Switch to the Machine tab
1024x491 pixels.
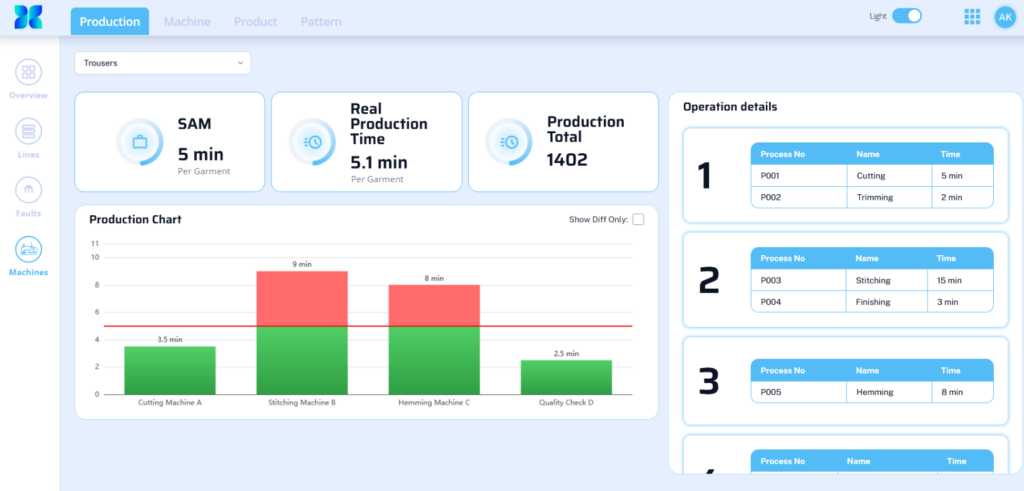point(187,22)
